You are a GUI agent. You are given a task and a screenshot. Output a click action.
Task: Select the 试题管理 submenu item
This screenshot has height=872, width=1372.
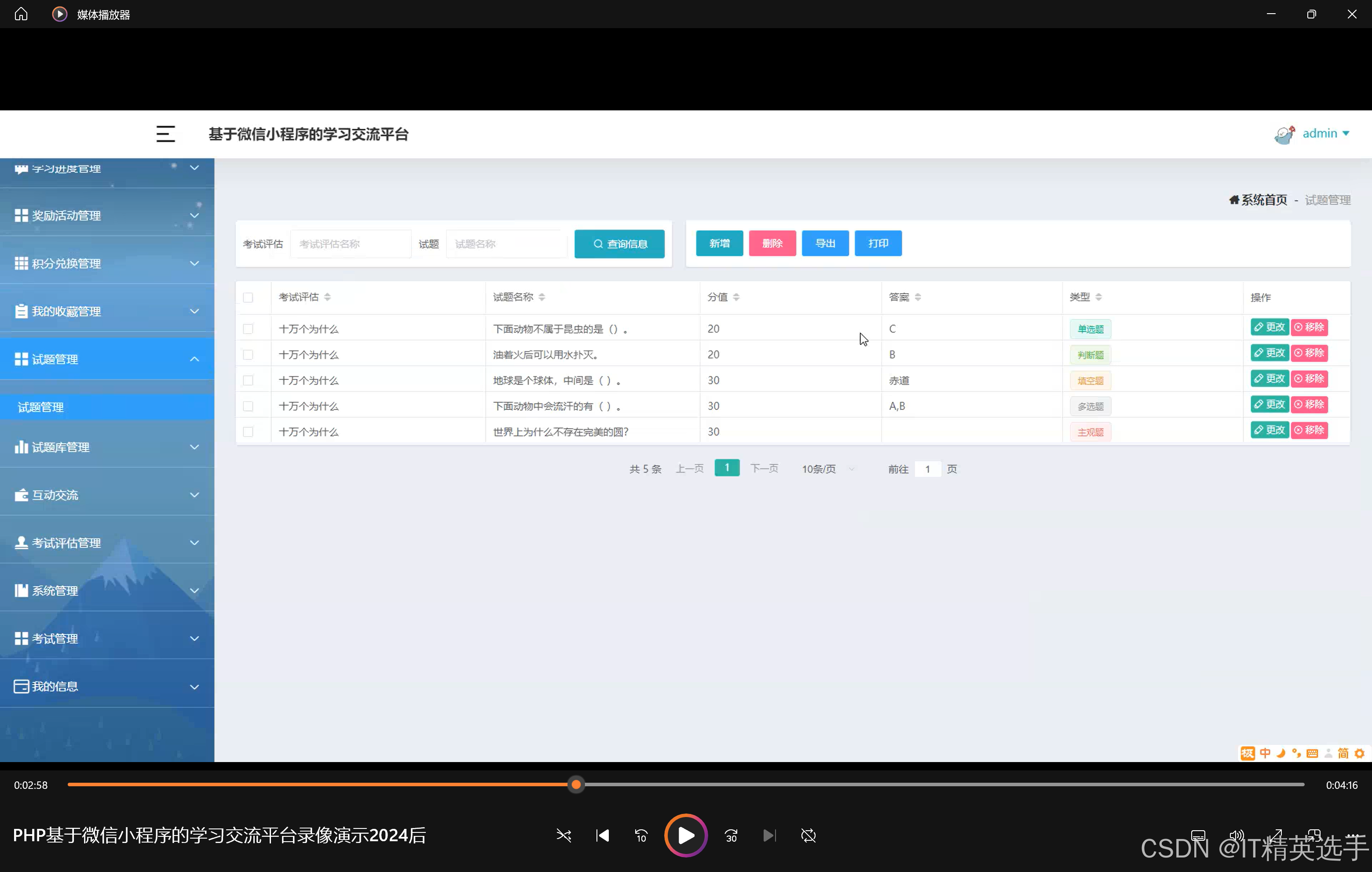41,407
